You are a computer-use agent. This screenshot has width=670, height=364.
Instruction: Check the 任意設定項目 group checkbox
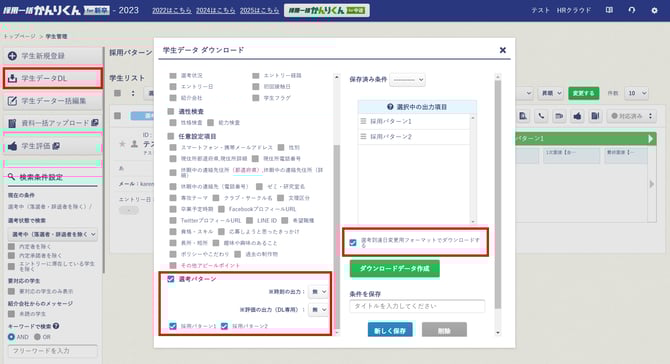click(171, 136)
